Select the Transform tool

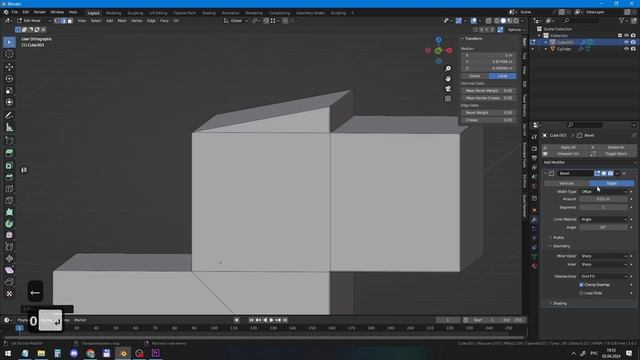pos(9,102)
